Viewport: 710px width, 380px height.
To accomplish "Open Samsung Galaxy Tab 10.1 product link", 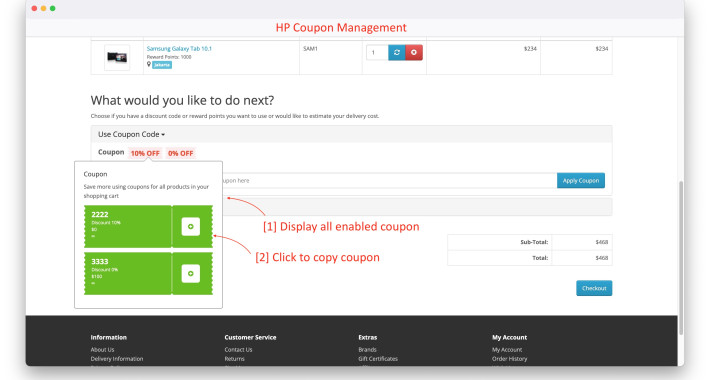I will pos(179,48).
